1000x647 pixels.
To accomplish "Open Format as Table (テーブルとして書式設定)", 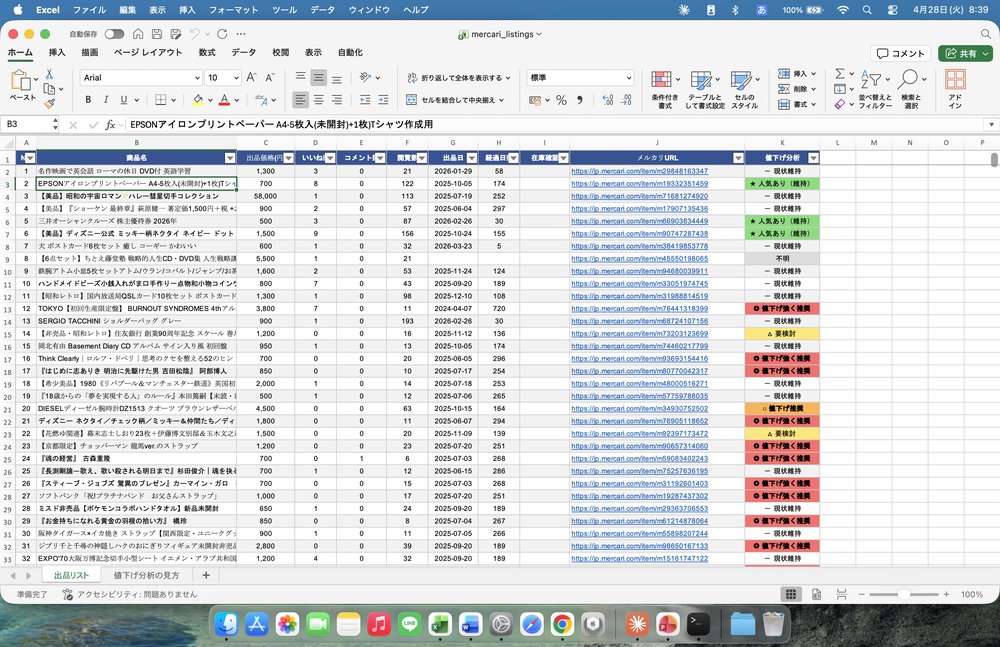I will tap(705, 90).
